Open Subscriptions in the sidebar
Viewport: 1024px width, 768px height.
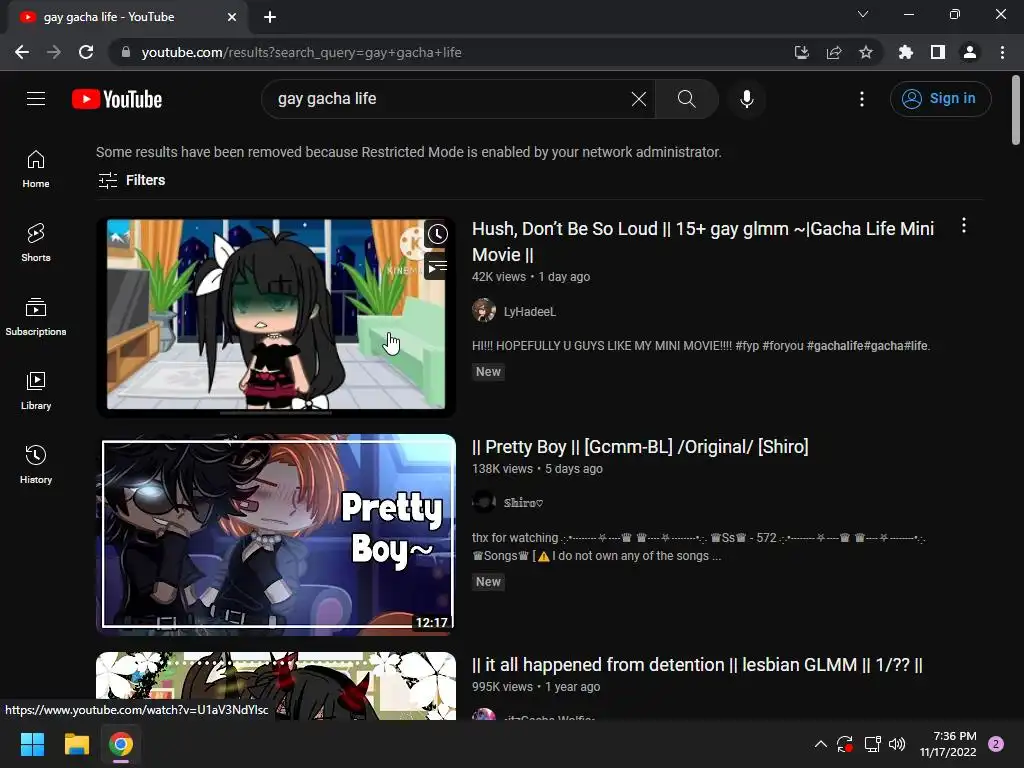(x=36, y=316)
